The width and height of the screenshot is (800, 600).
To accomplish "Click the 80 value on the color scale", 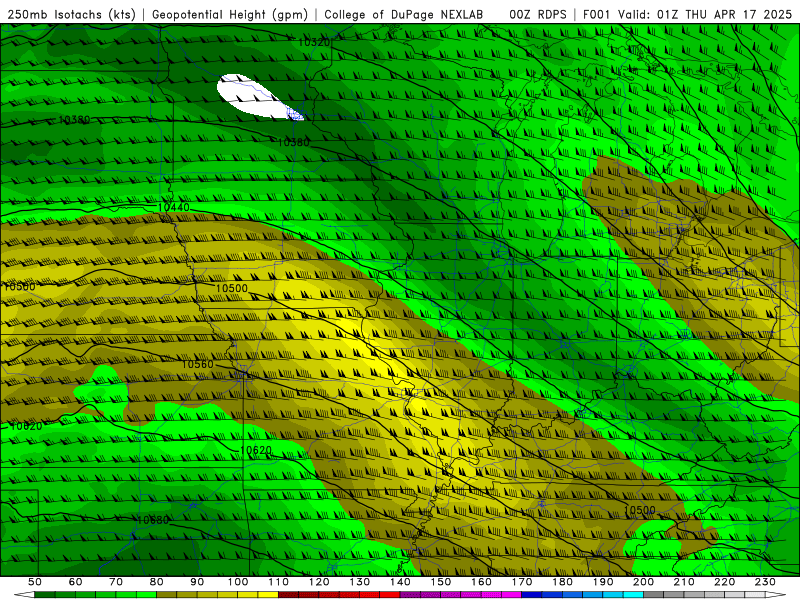I will click(x=157, y=582).
